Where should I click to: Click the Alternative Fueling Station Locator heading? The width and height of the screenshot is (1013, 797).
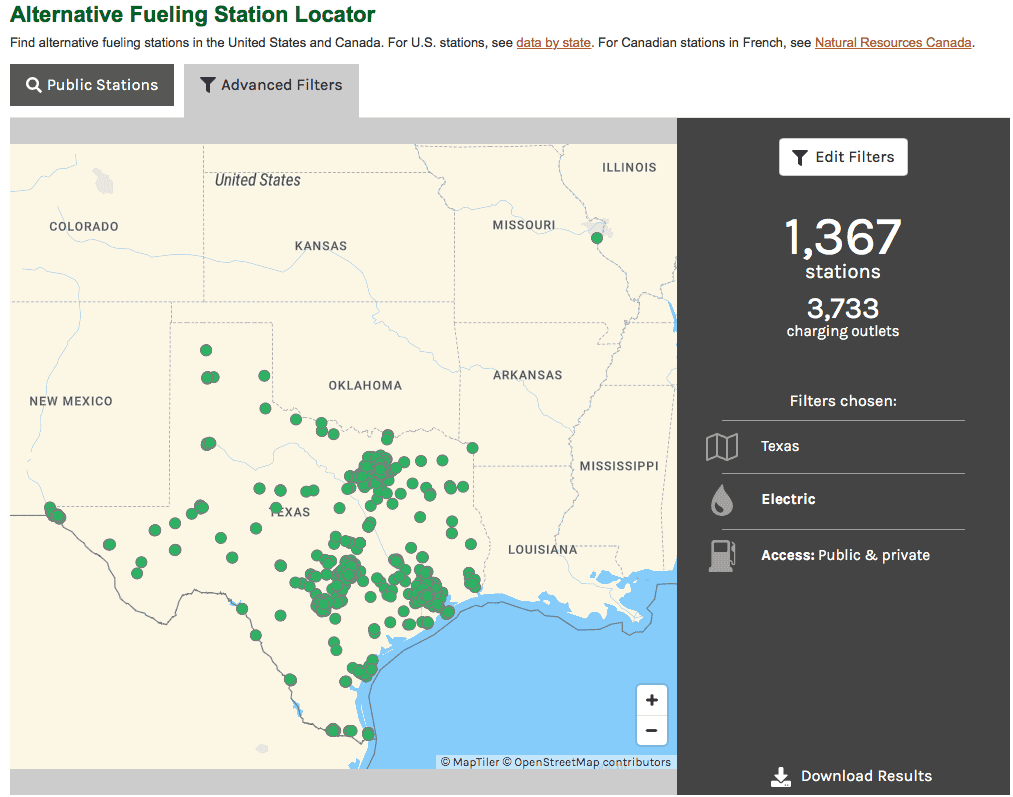pos(193,14)
